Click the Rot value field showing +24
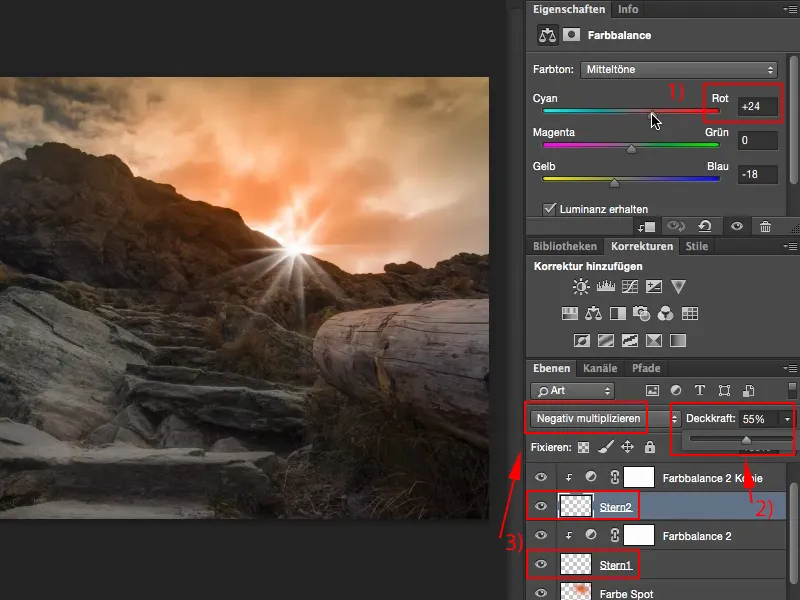Screen dimensions: 800x600 tap(757, 105)
